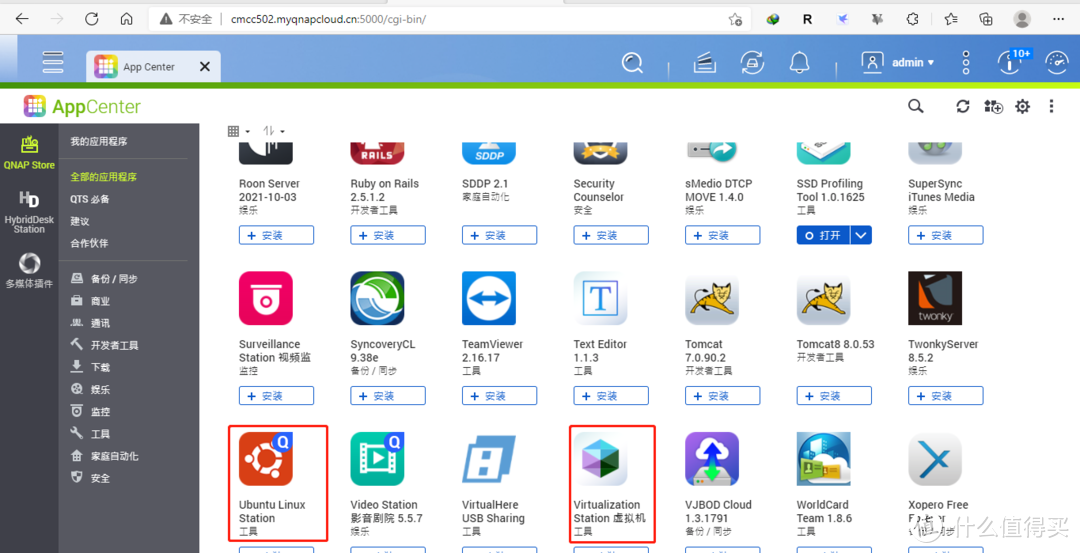Open external devices icon in header
The height and width of the screenshot is (553, 1080).
coord(752,63)
